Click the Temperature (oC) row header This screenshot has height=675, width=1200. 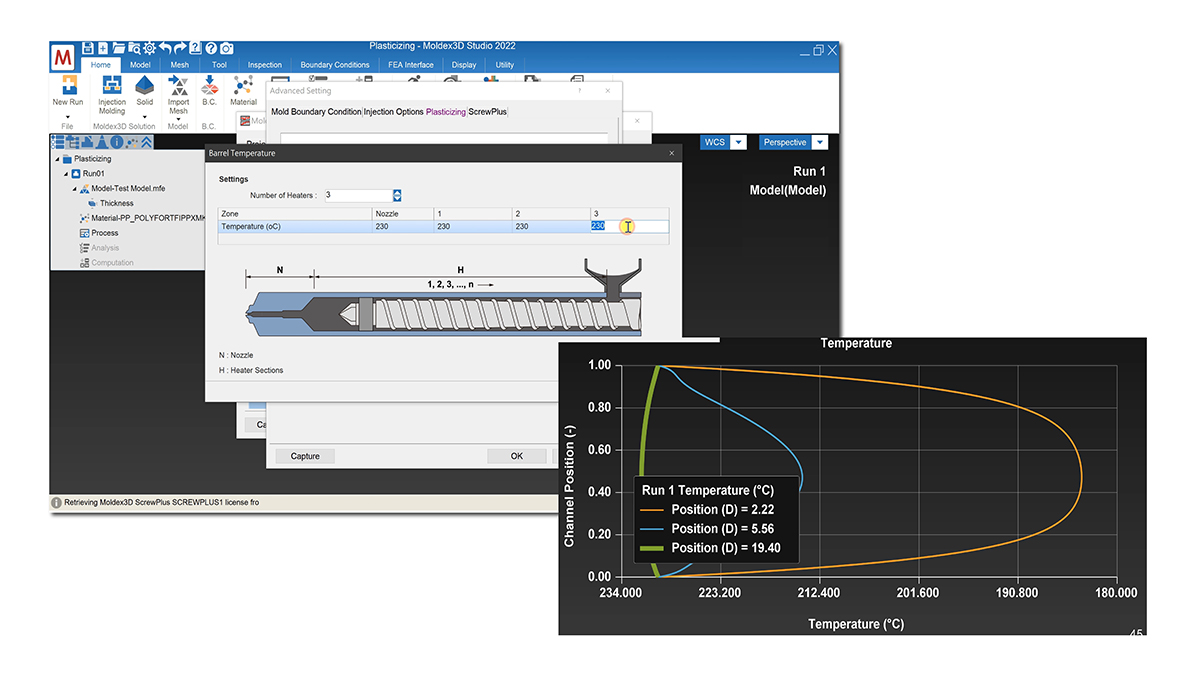(295, 226)
